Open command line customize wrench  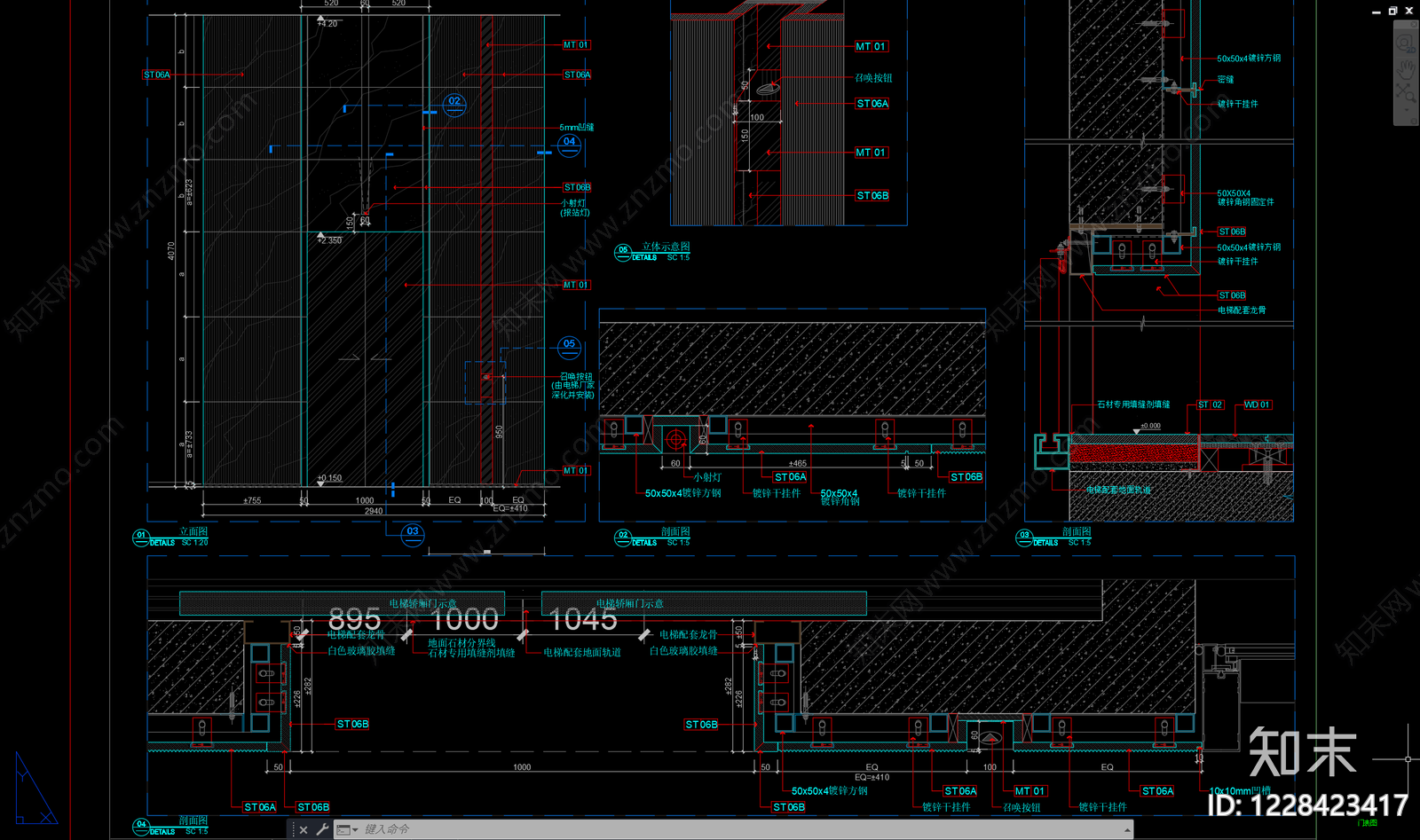pyautogui.click(x=322, y=830)
